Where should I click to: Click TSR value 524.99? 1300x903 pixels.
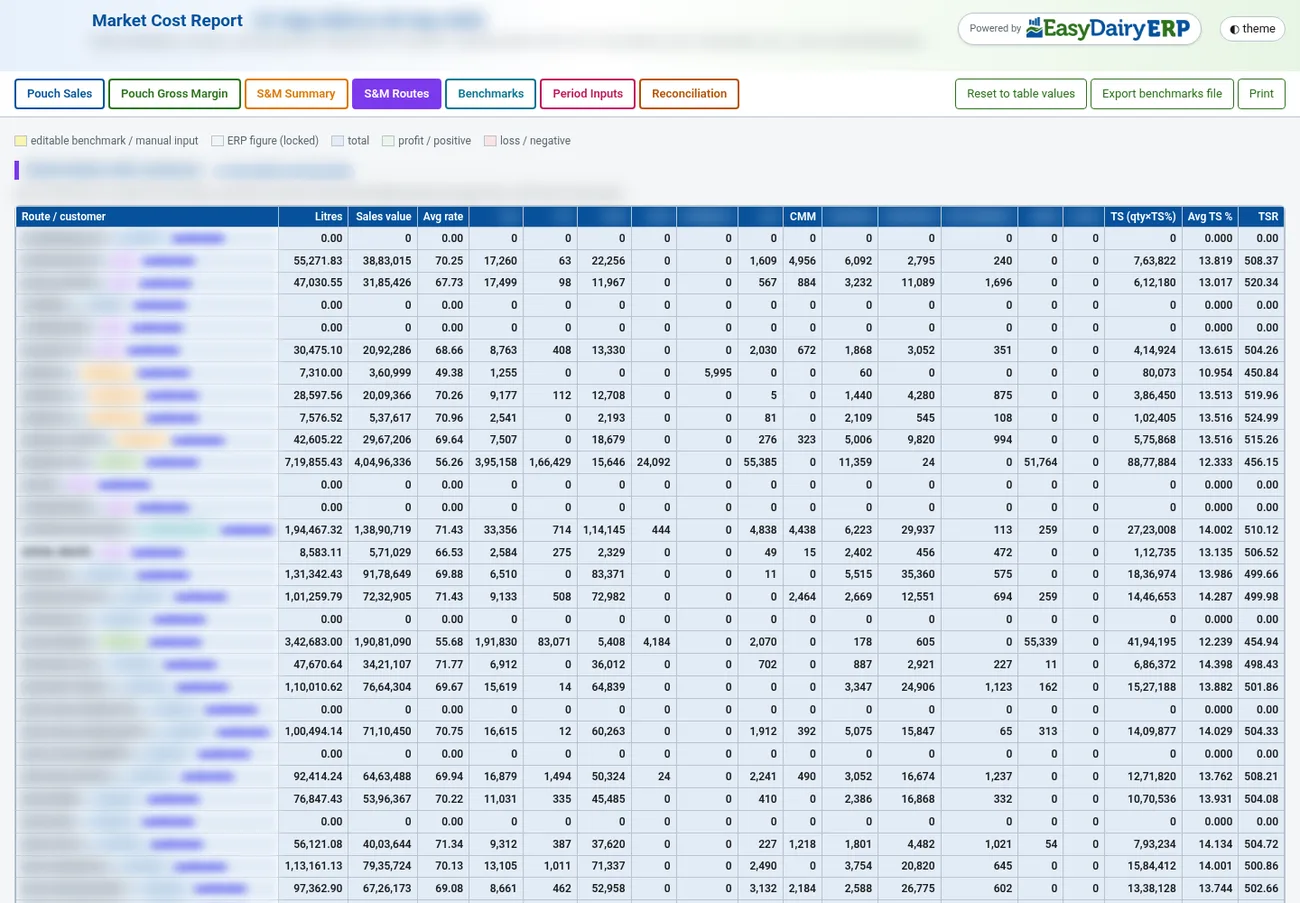tap(1261, 418)
